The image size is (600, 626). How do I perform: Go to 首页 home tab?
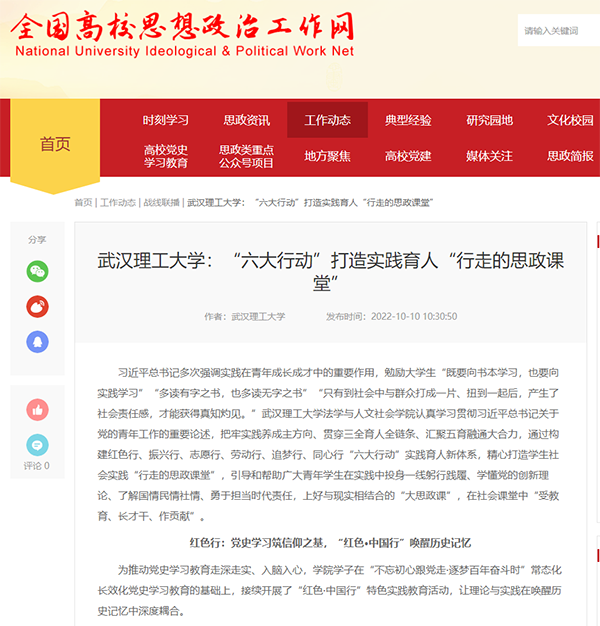[x=55, y=144]
